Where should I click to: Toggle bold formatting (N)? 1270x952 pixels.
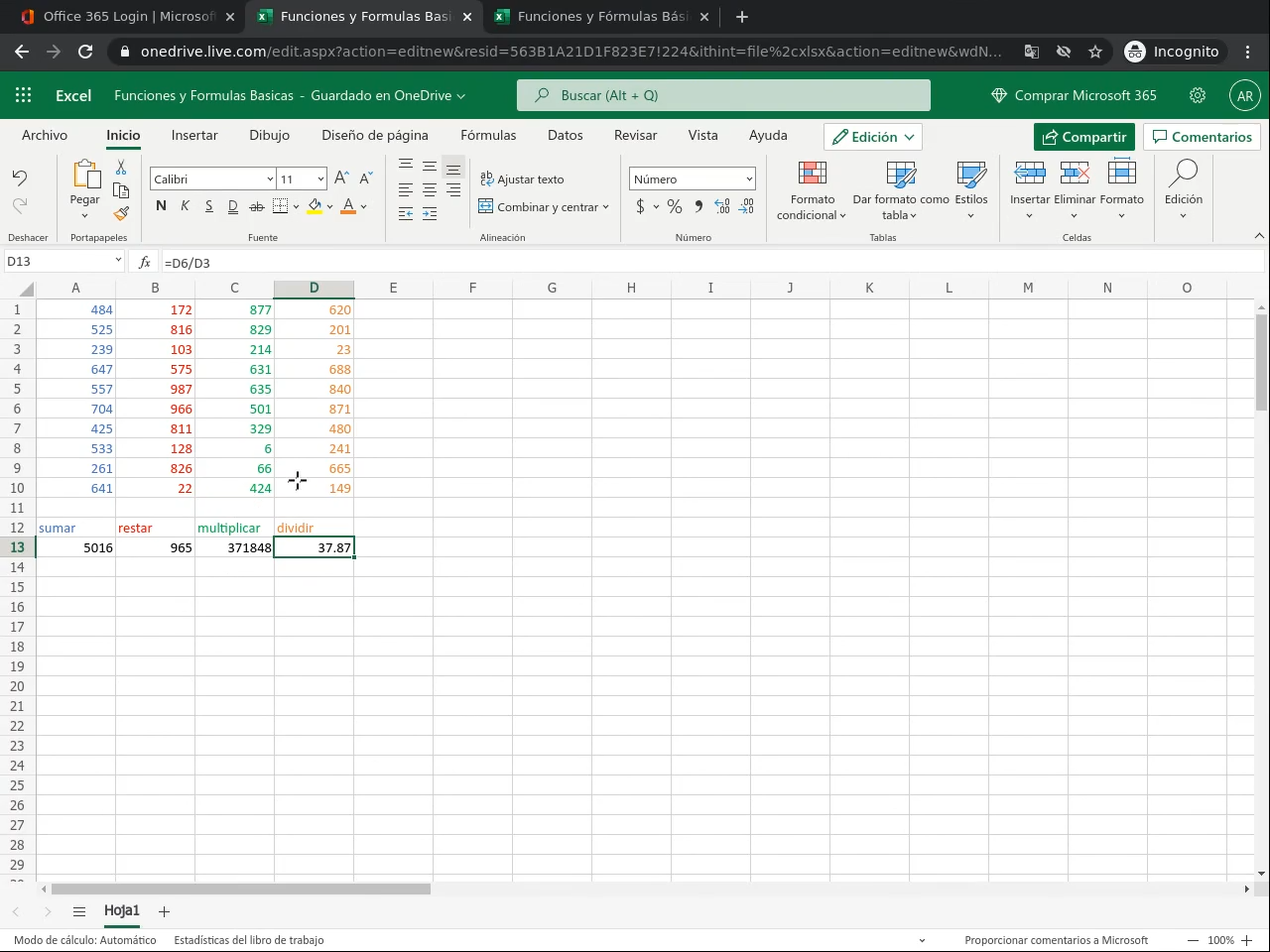pyautogui.click(x=161, y=206)
